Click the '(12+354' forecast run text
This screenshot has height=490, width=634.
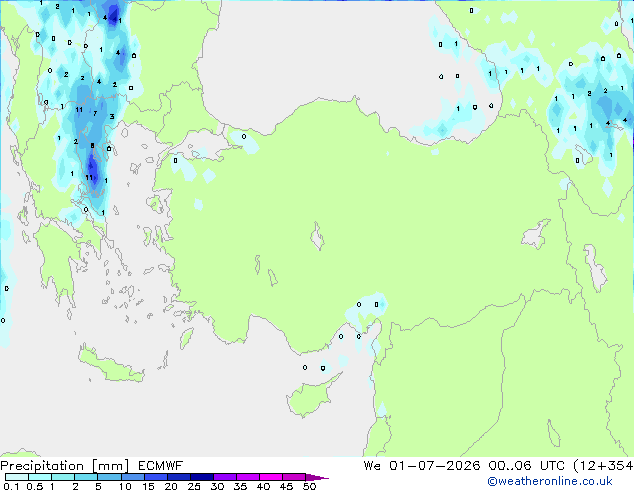pos(603,466)
